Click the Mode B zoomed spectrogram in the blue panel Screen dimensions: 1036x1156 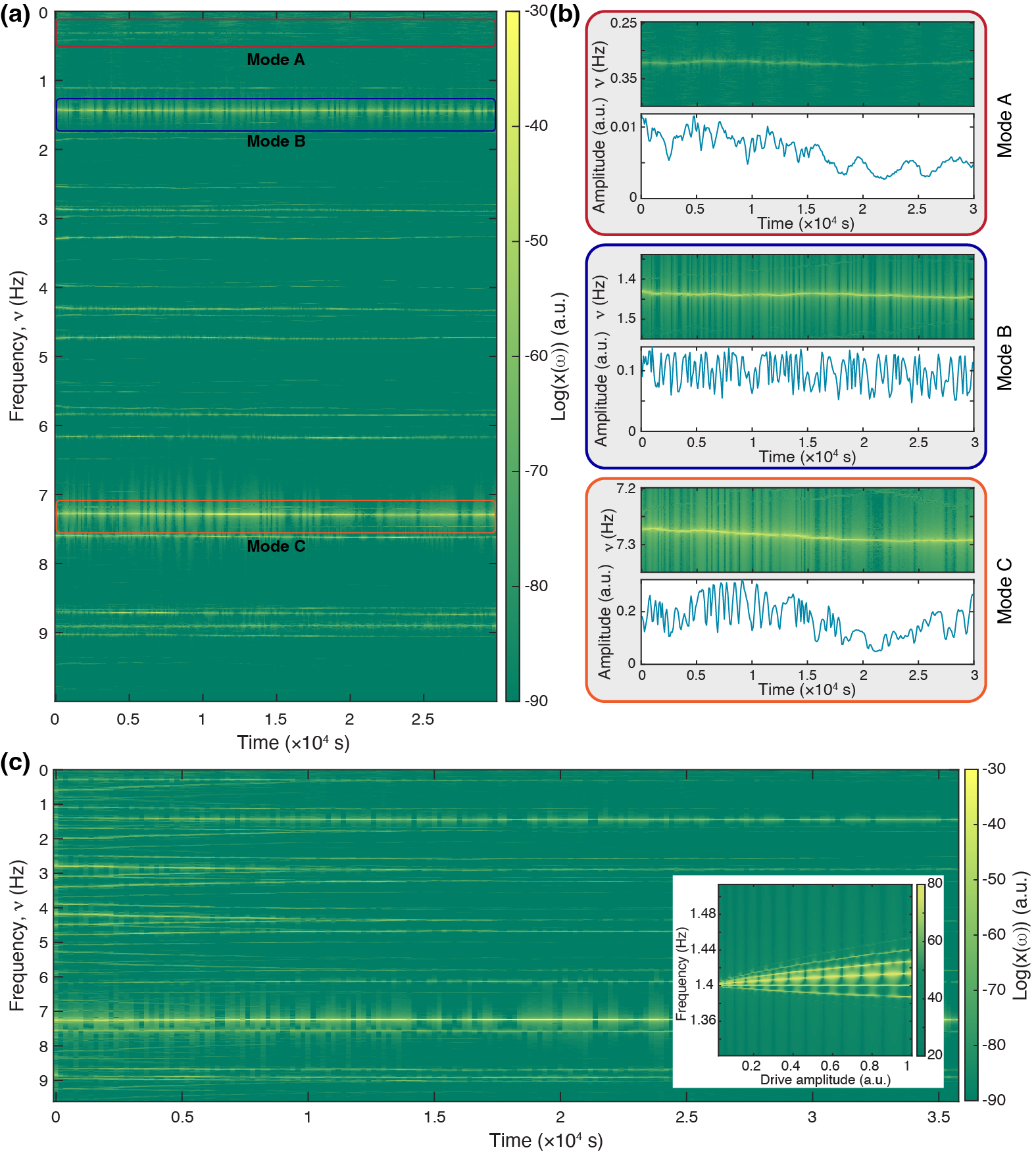807,297
